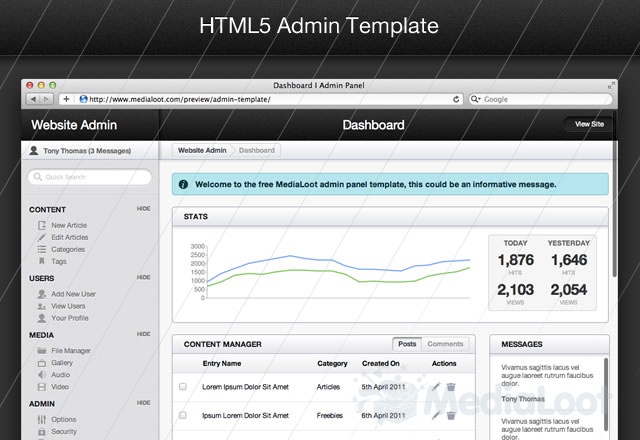Click the Categories list icon
Image resolution: width=640 pixels, height=440 pixels.
[41, 250]
